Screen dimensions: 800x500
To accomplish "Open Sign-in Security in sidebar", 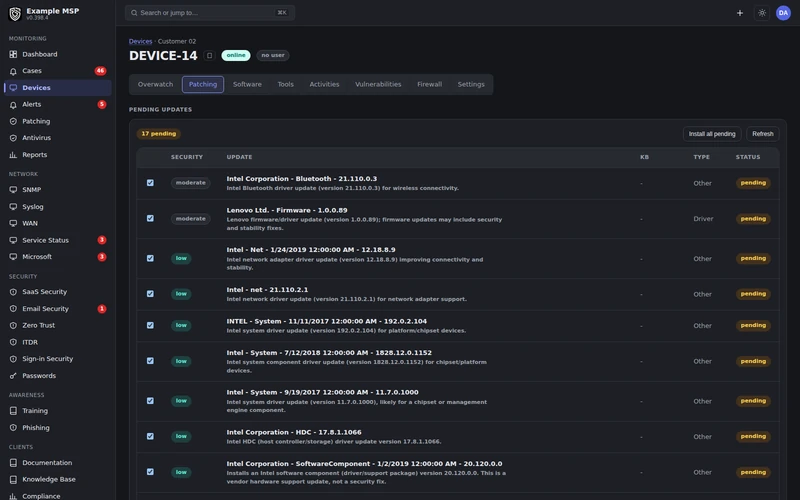I will tap(57, 359).
